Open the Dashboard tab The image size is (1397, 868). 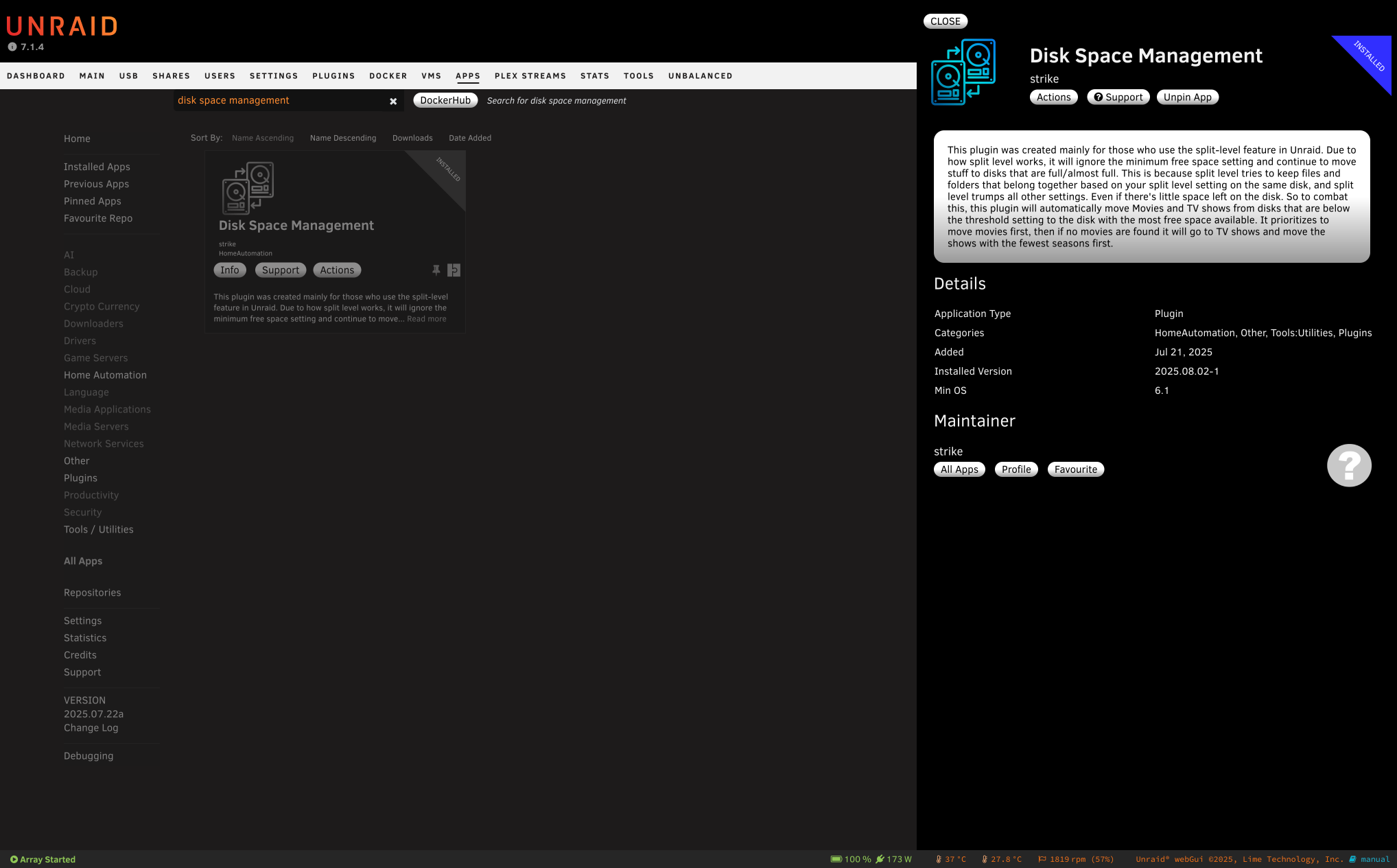click(x=36, y=76)
